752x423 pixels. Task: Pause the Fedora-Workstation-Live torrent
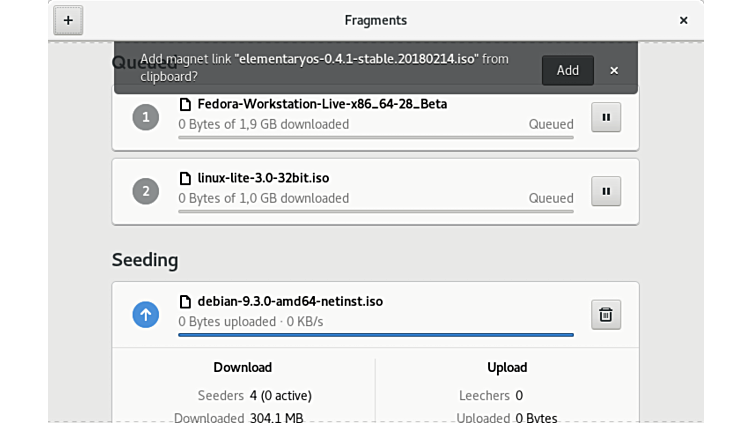606,116
